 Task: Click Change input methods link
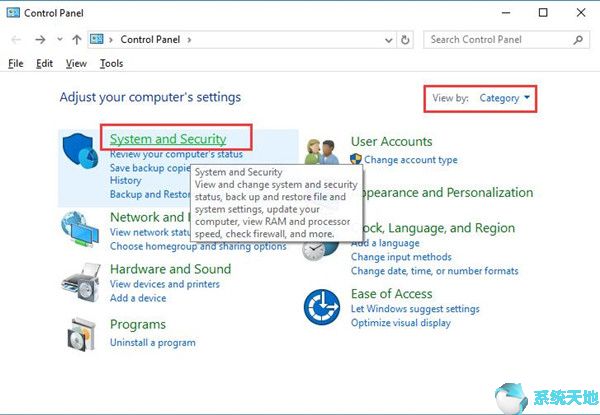(401, 257)
